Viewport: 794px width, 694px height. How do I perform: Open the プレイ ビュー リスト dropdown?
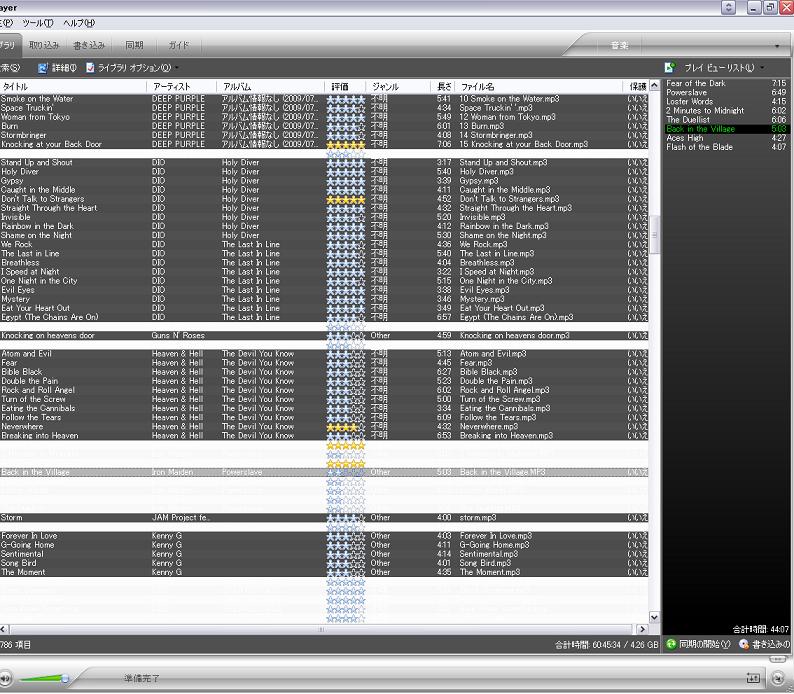762,68
